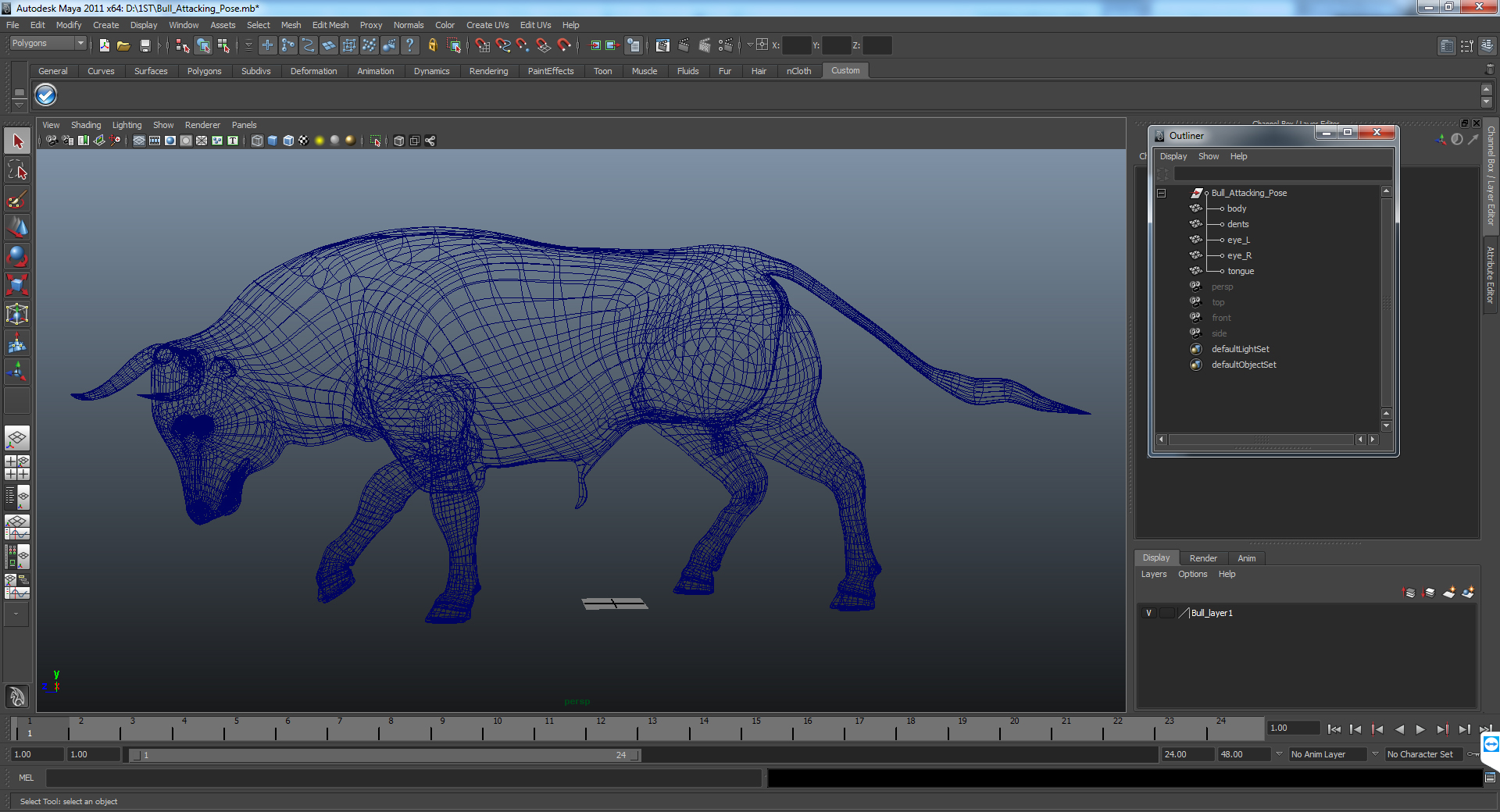Expand the No Character Set dropdown arrow
The height and width of the screenshot is (812, 1500).
click(1375, 754)
